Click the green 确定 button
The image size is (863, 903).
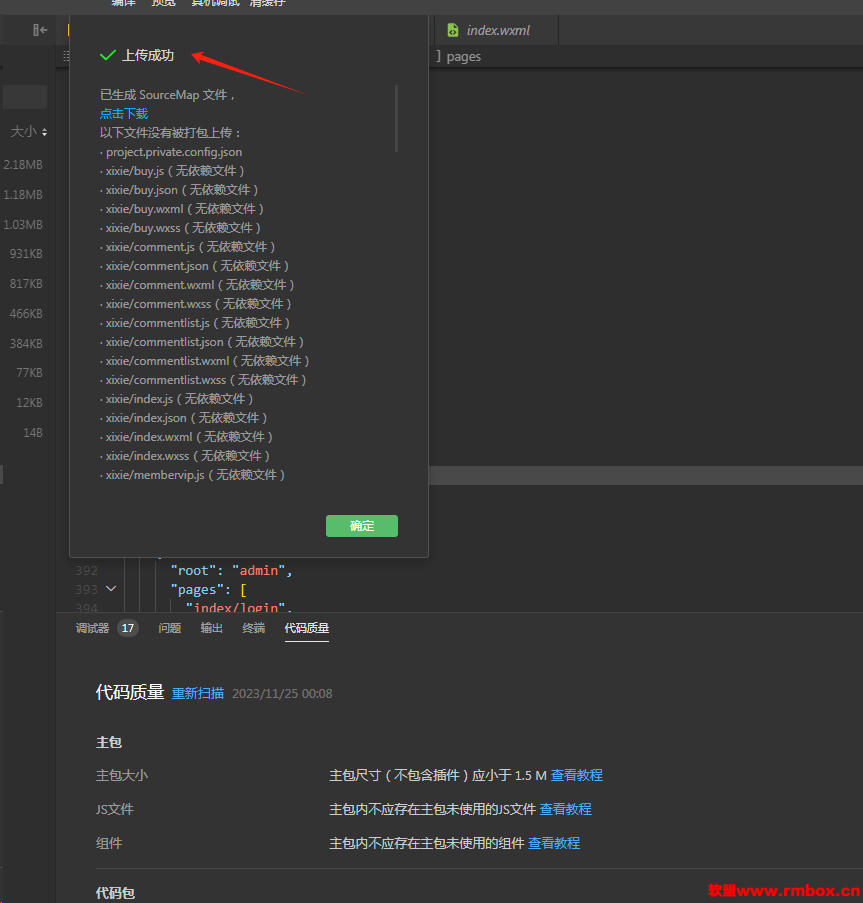(x=362, y=526)
